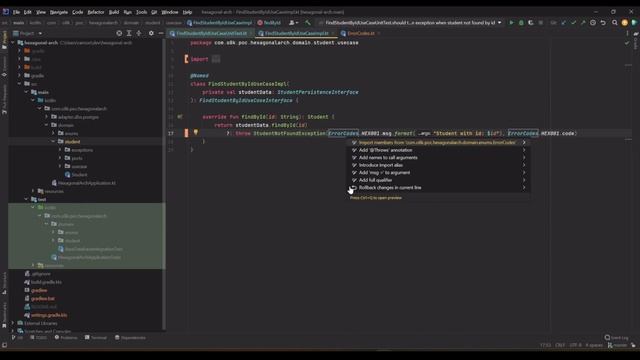Select Add names to call arguments
This screenshot has width=640, height=360.
[x=438, y=158]
